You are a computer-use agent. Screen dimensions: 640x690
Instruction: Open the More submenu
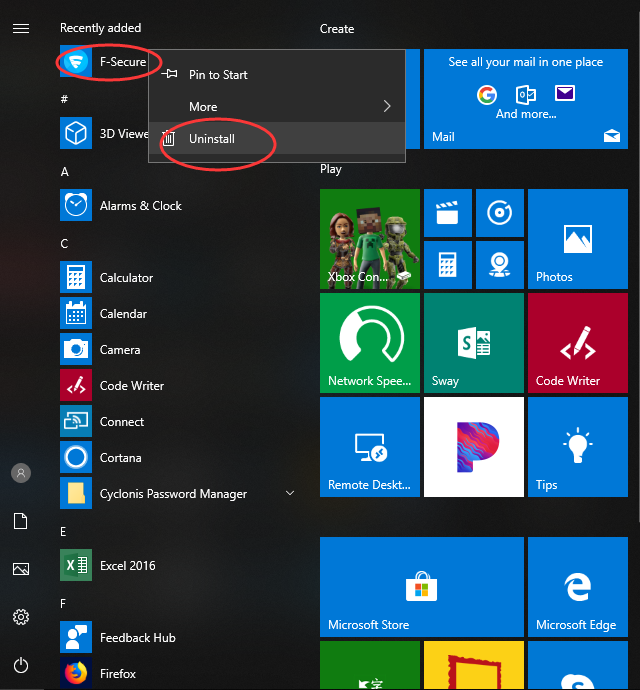pyautogui.click(x=277, y=106)
